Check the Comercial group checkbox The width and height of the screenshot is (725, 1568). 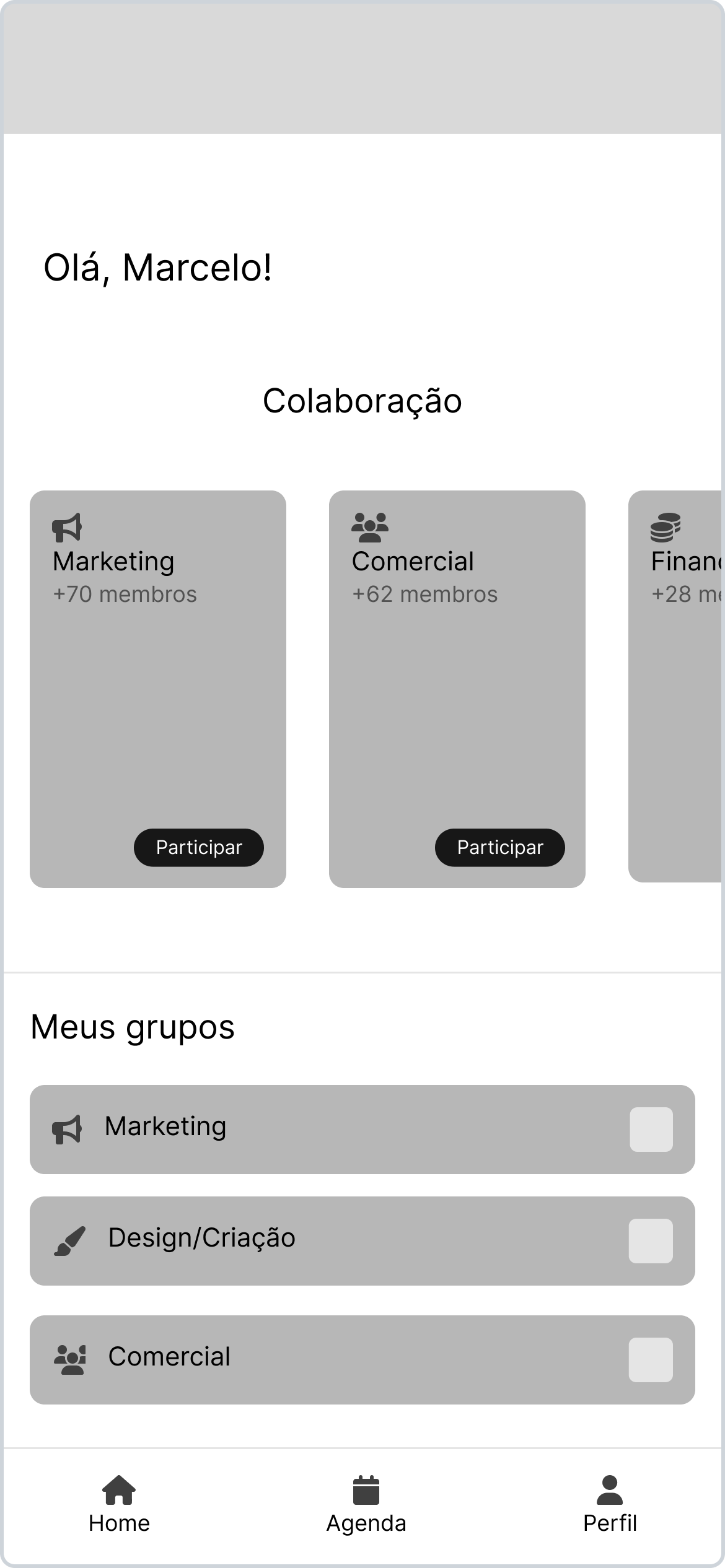click(651, 1360)
